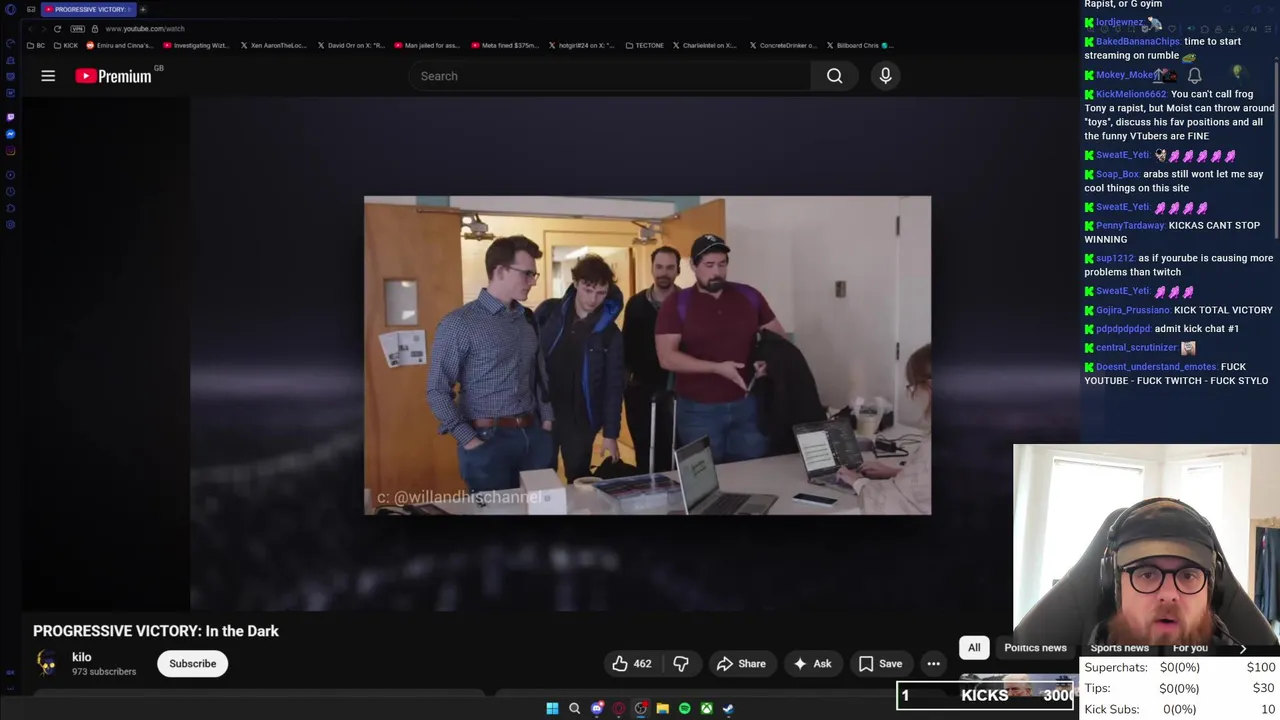Select the All filter chip
This screenshot has width=1280, height=720.
pyautogui.click(x=974, y=648)
